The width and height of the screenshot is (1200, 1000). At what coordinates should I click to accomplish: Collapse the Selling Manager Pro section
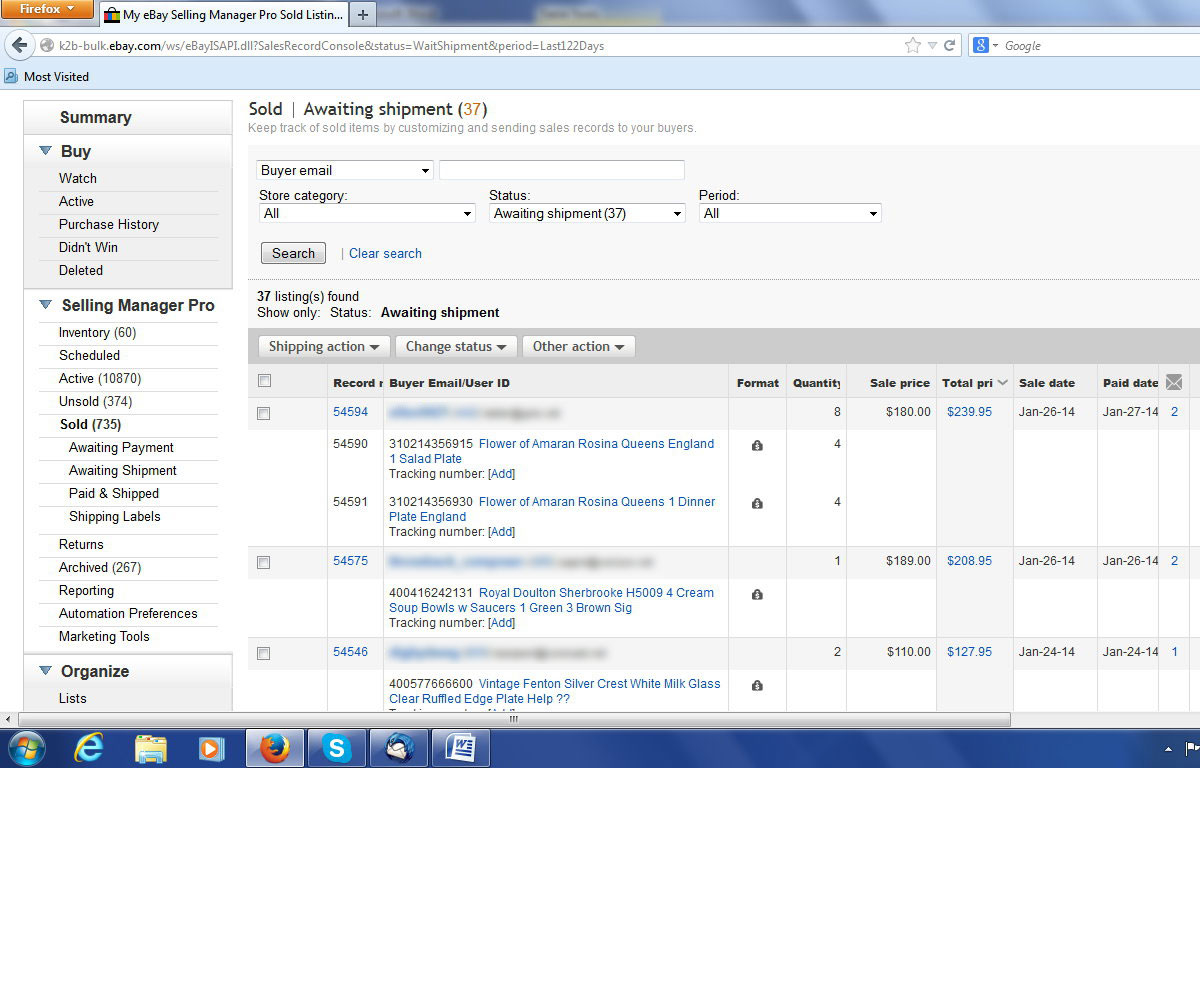coord(45,305)
